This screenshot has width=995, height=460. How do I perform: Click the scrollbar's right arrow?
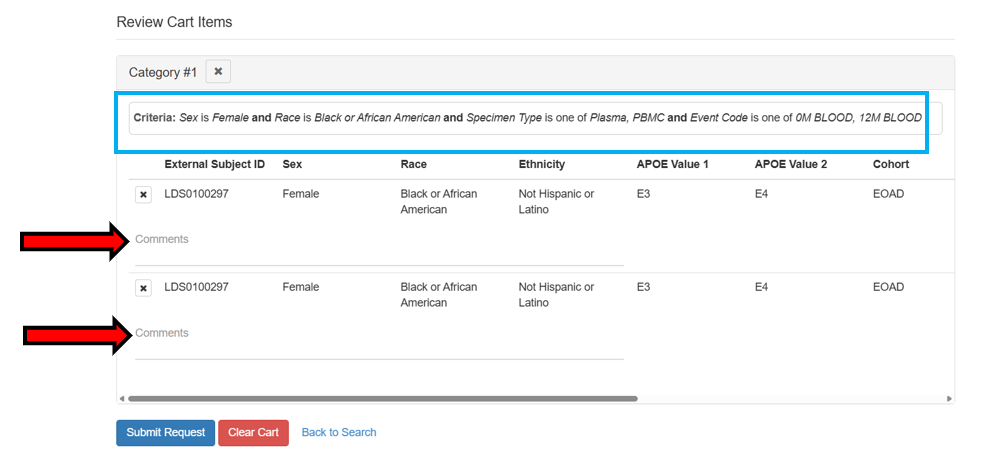[948, 398]
